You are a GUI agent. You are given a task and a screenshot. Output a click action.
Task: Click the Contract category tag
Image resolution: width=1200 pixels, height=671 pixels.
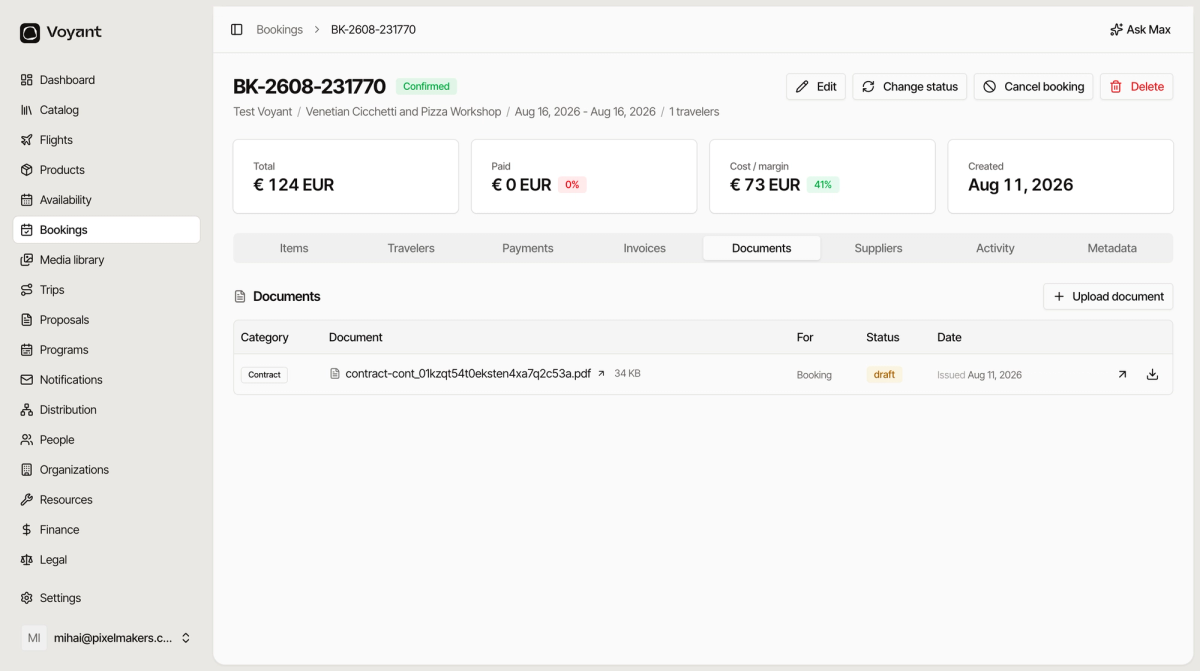point(264,375)
